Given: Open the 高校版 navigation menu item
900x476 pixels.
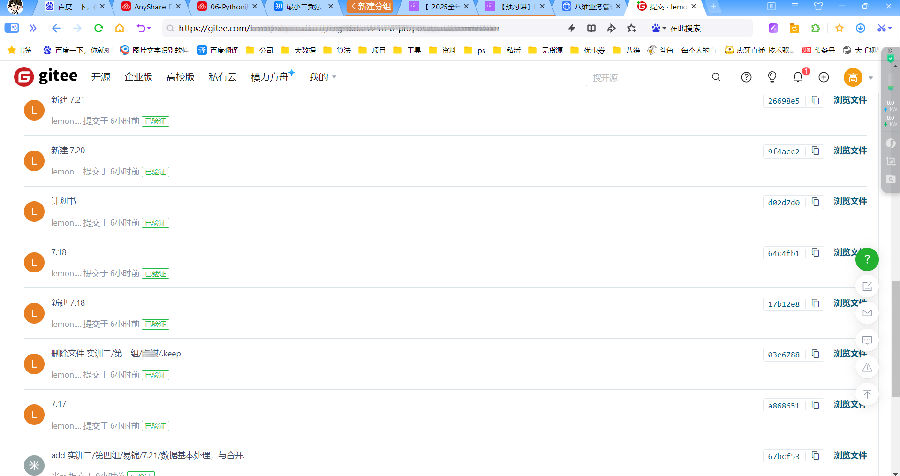Looking at the screenshot, I should click(180, 77).
